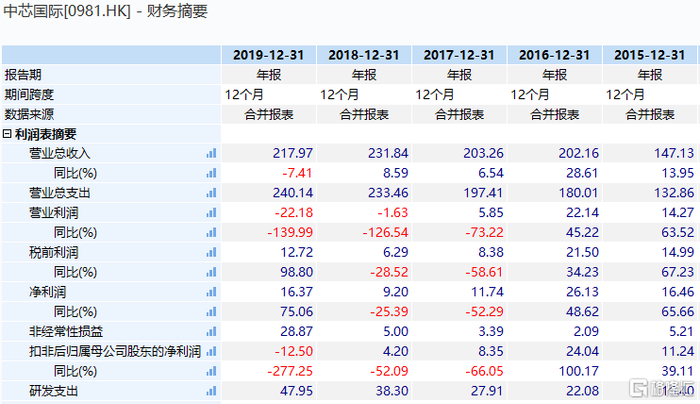Select the 2015-12-31 column header
The height and width of the screenshot is (404, 700).
tap(650, 55)
